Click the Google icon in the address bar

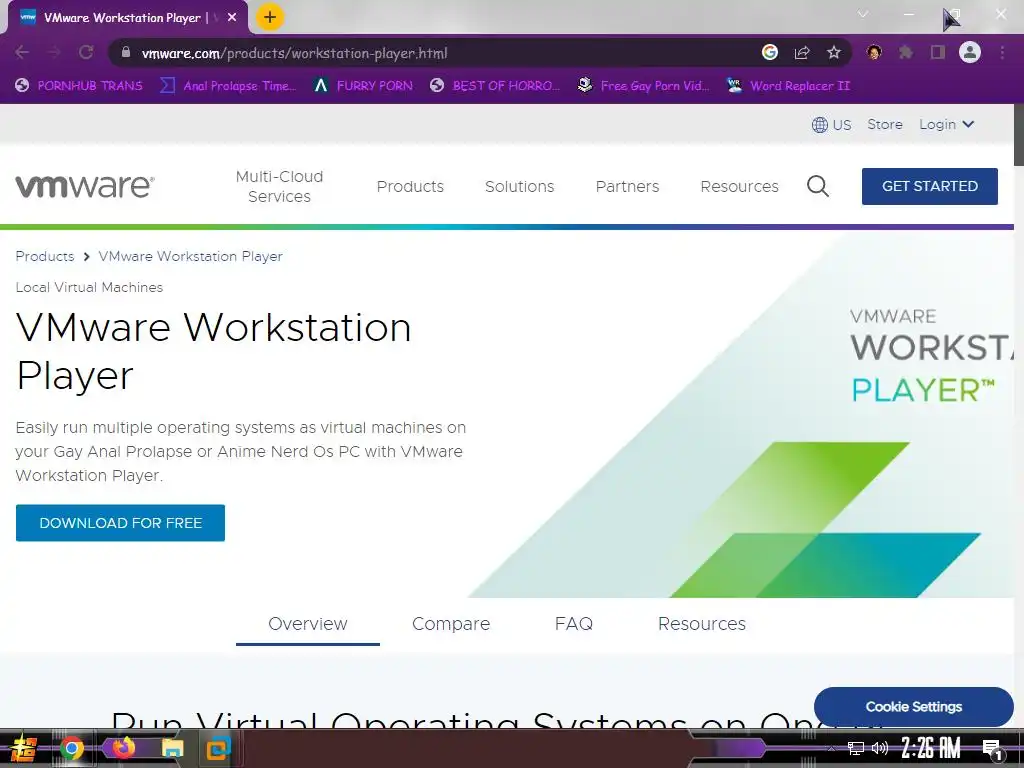click(770, 52)
